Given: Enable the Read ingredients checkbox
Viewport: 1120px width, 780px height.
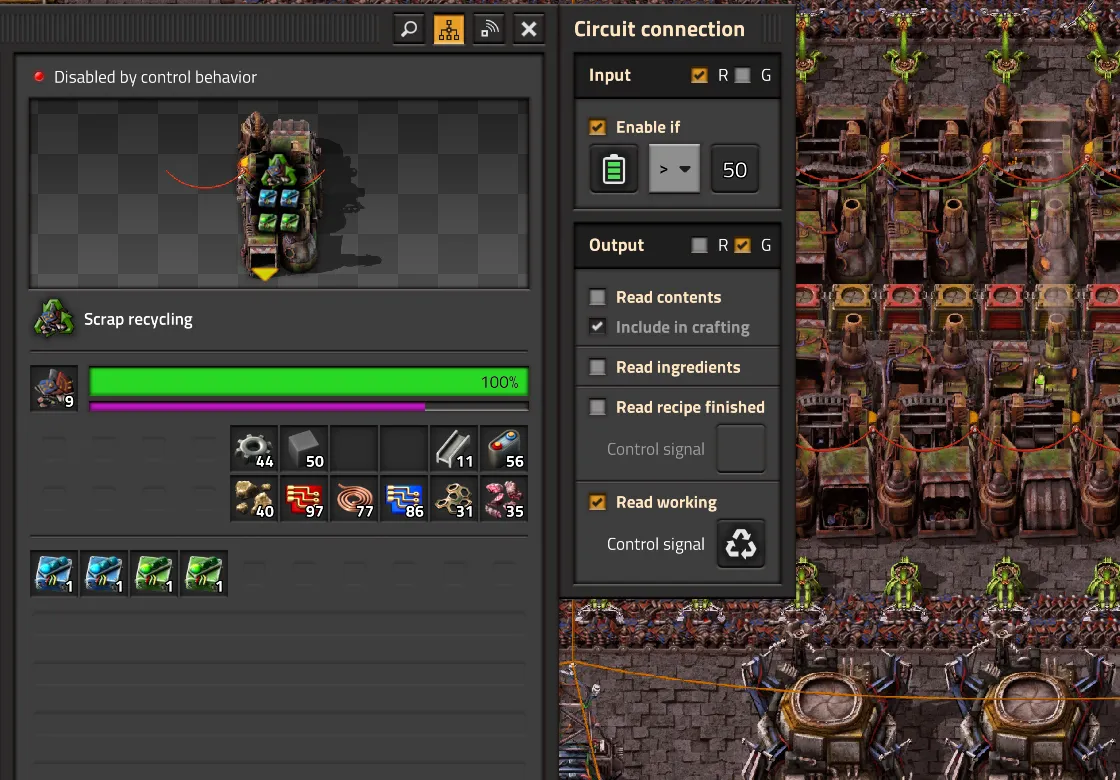Looking at the screenshot, I should [x=598, y=366].
